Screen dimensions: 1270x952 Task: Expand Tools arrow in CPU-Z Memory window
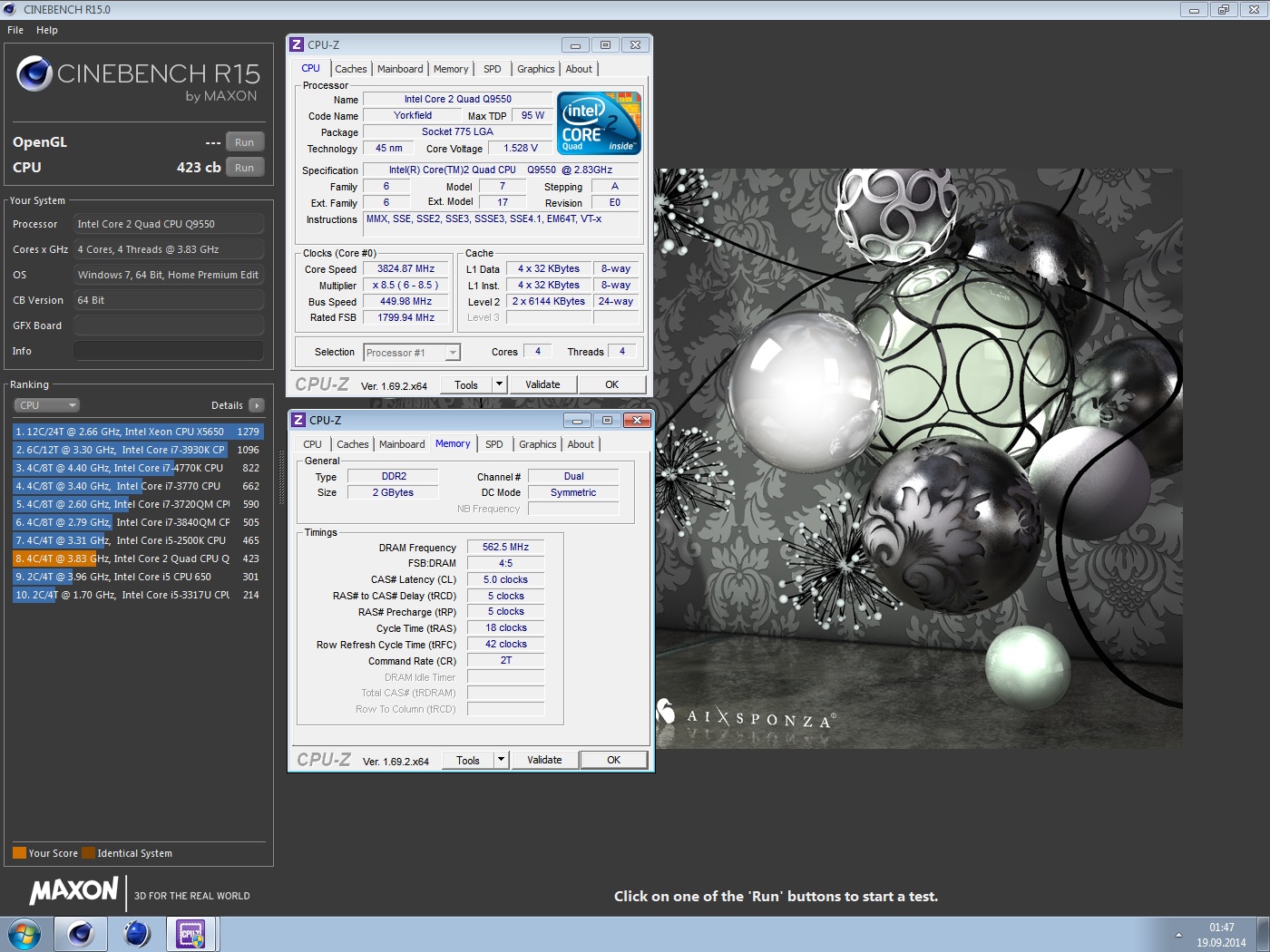point(501,760)
